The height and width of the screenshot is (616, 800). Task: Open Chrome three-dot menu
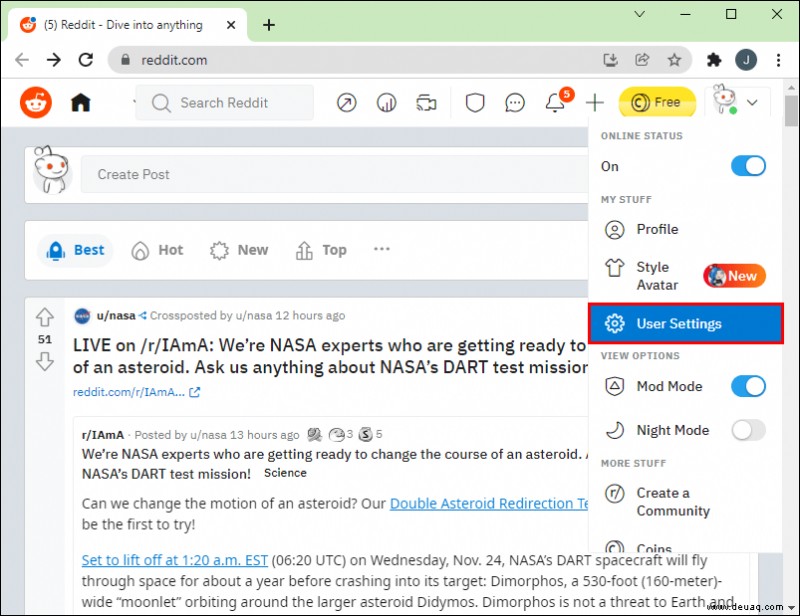tap(778, 60)
